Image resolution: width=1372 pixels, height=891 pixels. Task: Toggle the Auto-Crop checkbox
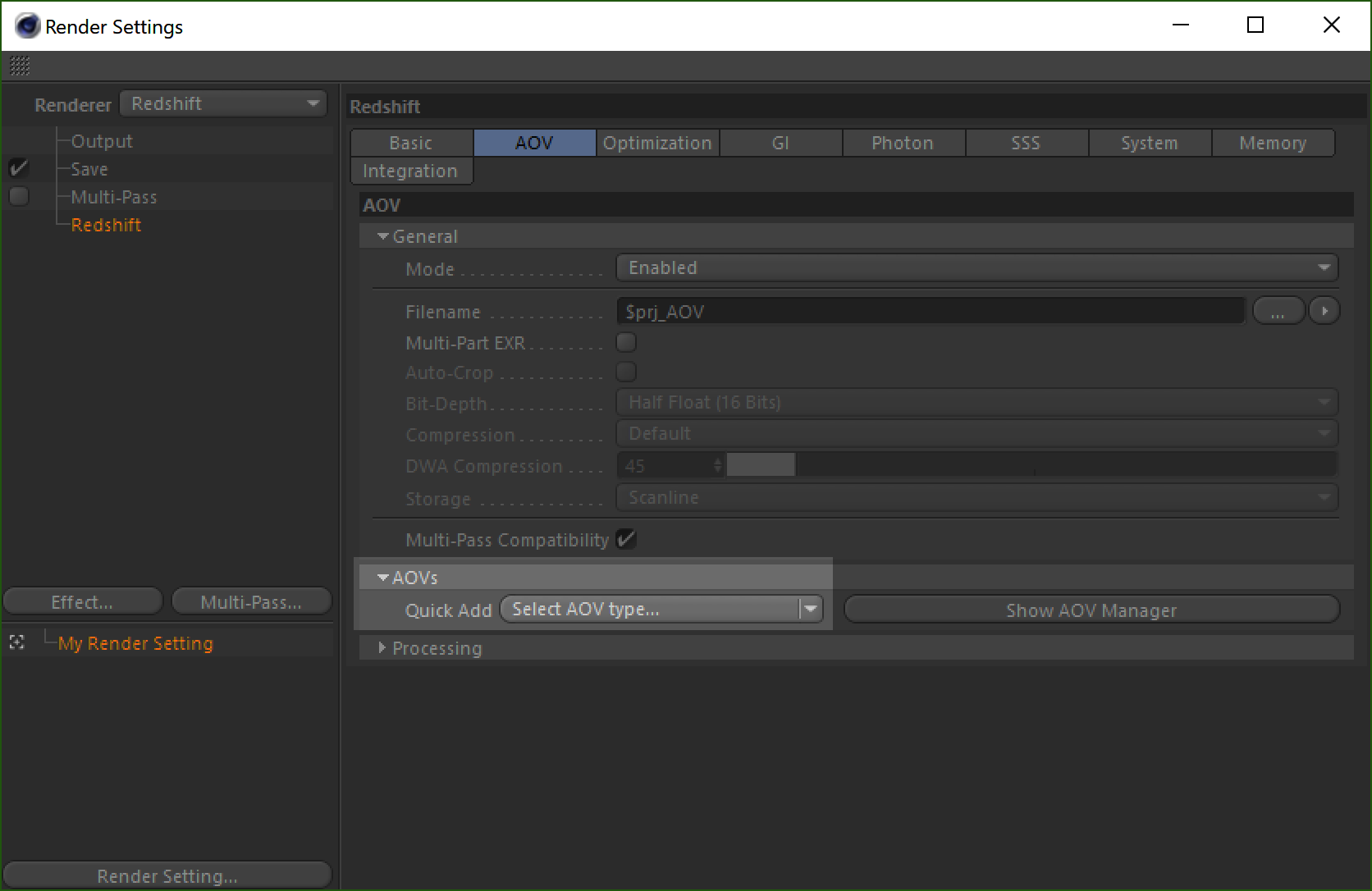pos(626,372)
